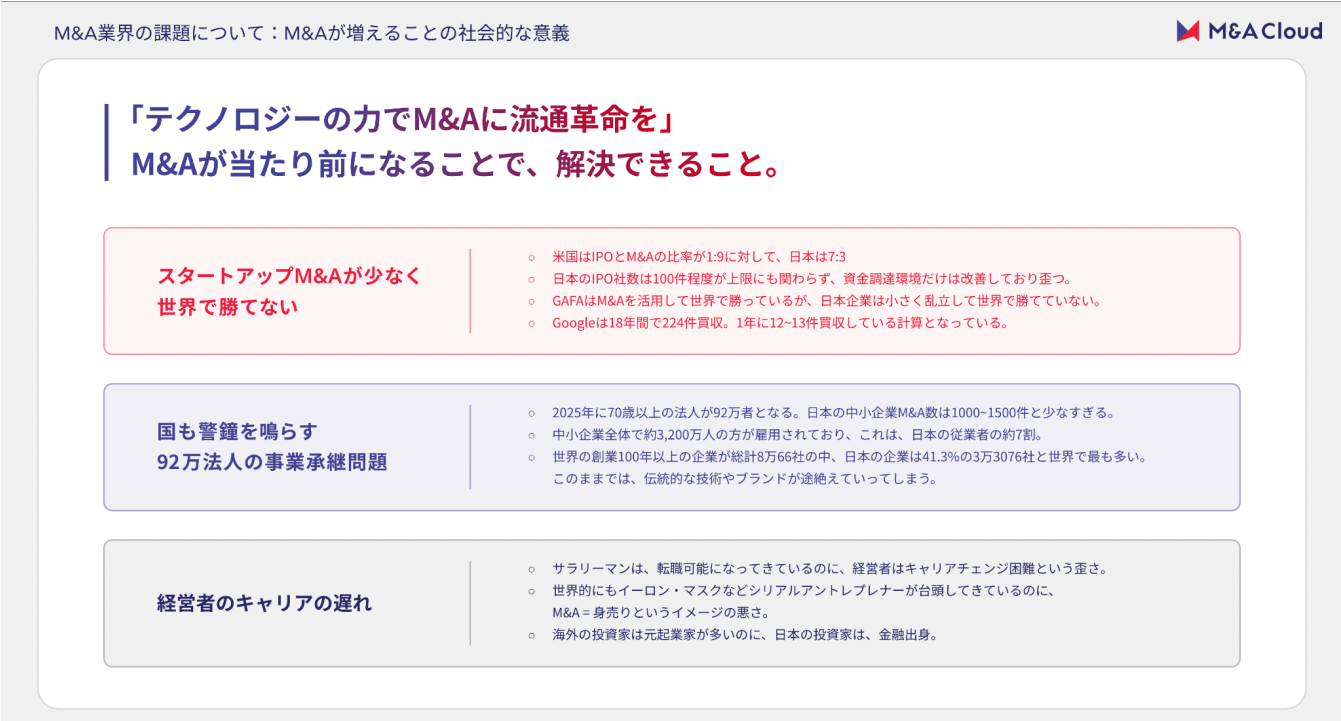Click the slide title about M&A industry issues

click(x=310, y=31)
